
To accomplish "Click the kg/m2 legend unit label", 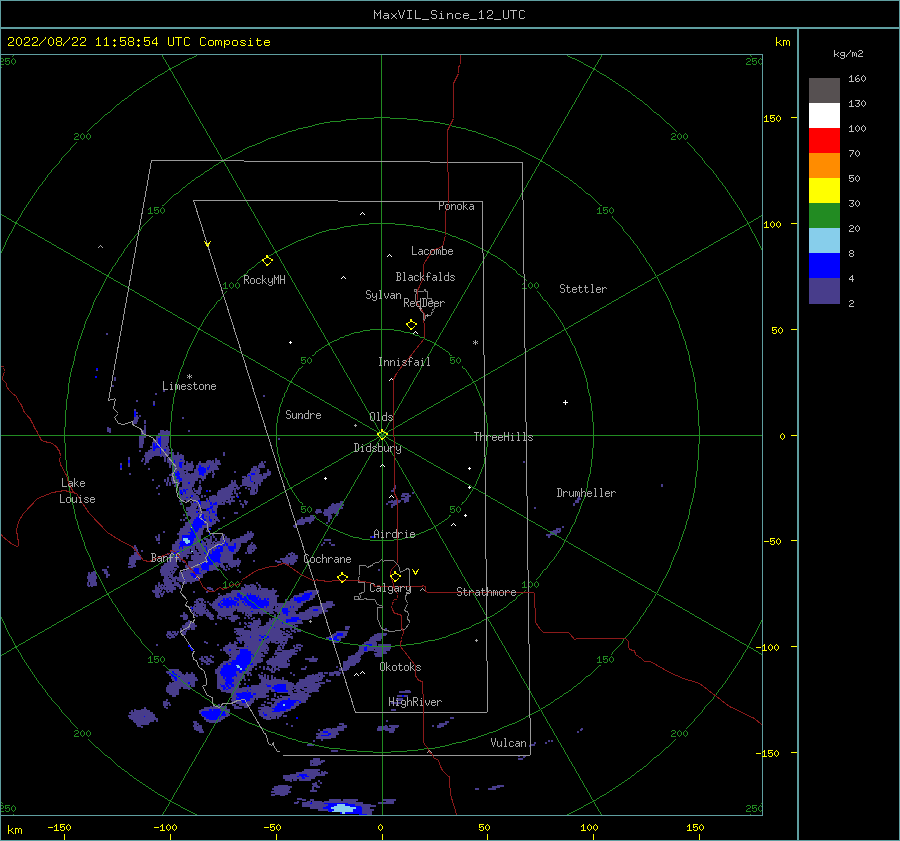I will [x=848, y=54].
